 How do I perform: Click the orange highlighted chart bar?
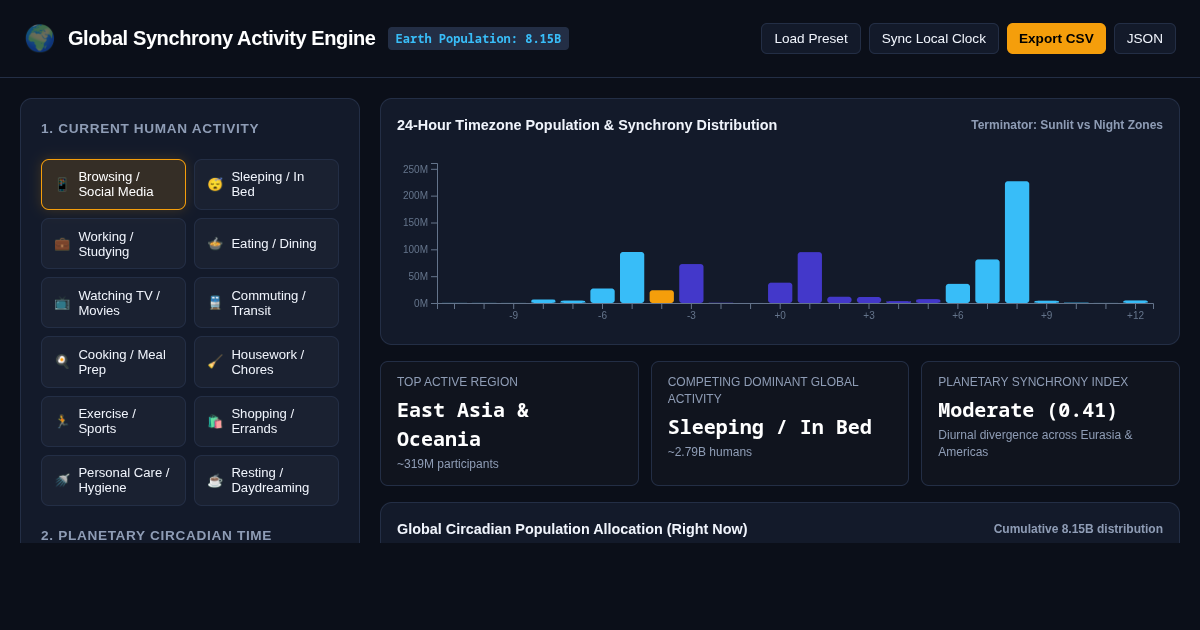[x=662, y=297]
